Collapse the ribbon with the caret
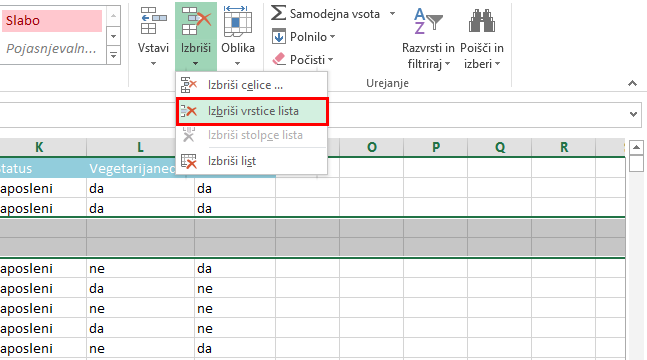Viewport: 647px width, 360px height. 633,83
